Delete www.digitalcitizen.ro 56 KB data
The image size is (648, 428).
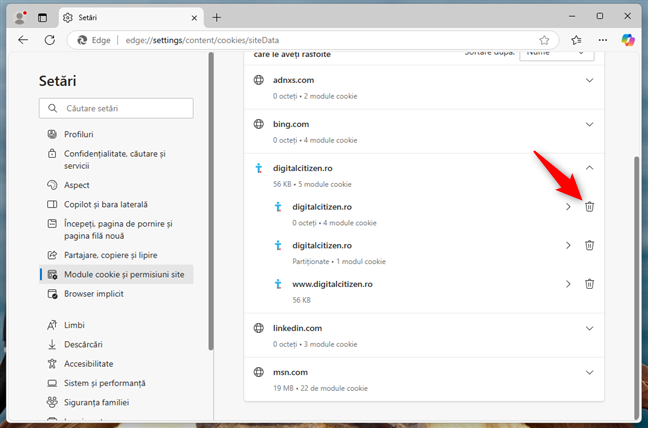click(x=589, y=284)
